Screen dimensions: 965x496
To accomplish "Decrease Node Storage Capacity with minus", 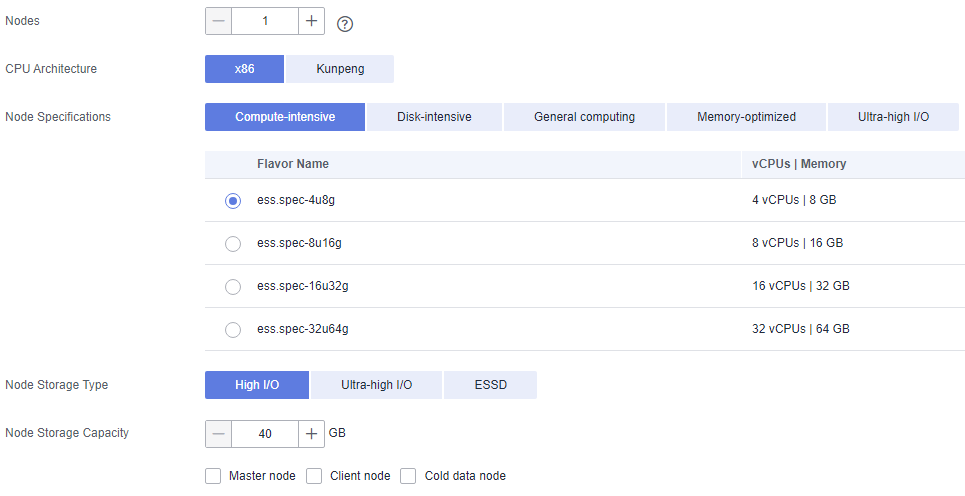I will 218,434.
